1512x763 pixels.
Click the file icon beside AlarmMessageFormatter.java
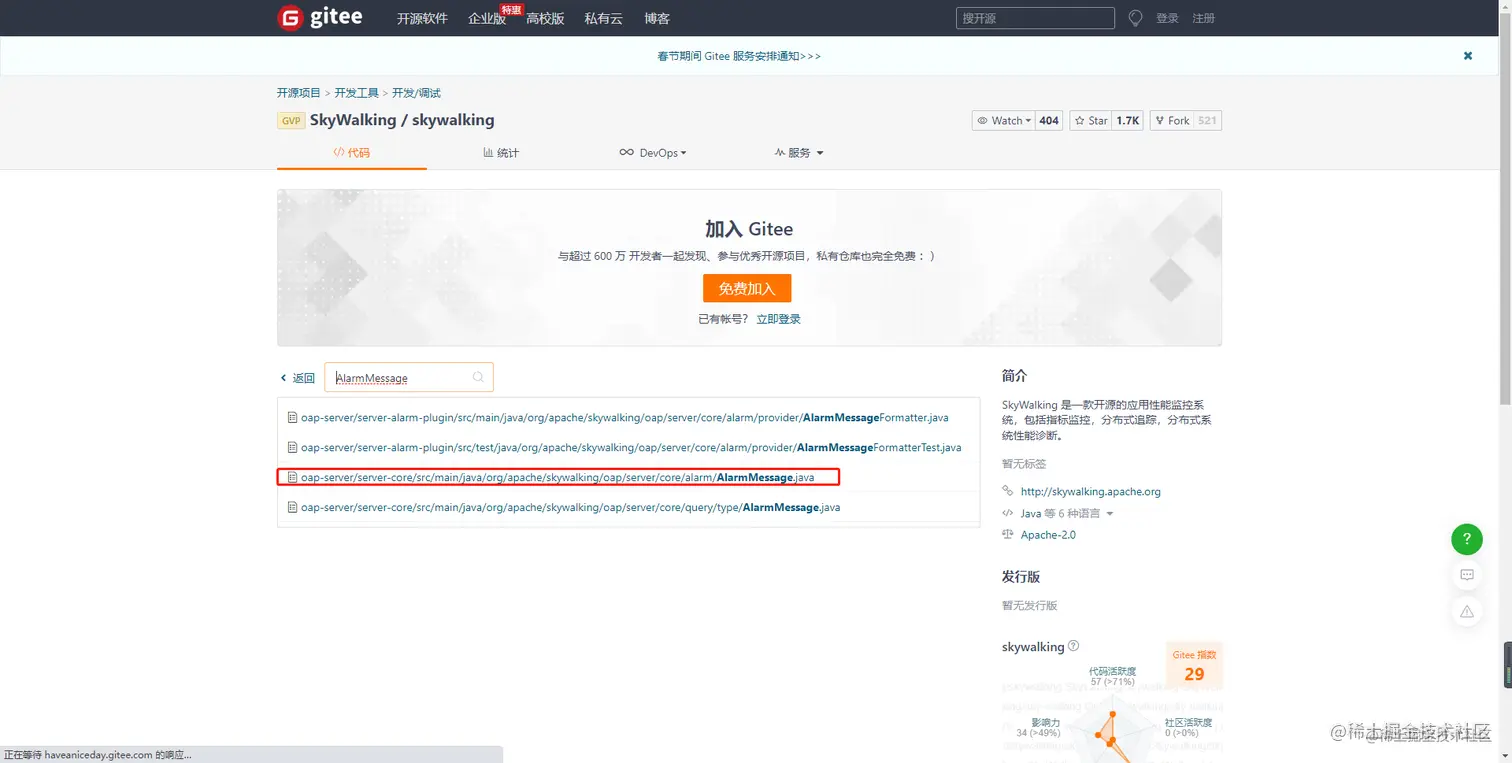[x=292, y=418]
